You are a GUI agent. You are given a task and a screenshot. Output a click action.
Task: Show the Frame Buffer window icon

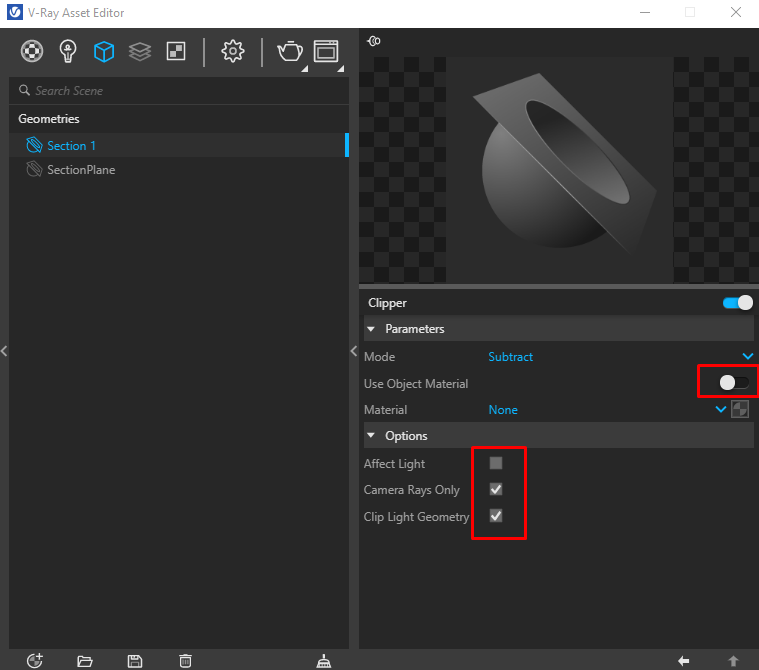[326, 51]
